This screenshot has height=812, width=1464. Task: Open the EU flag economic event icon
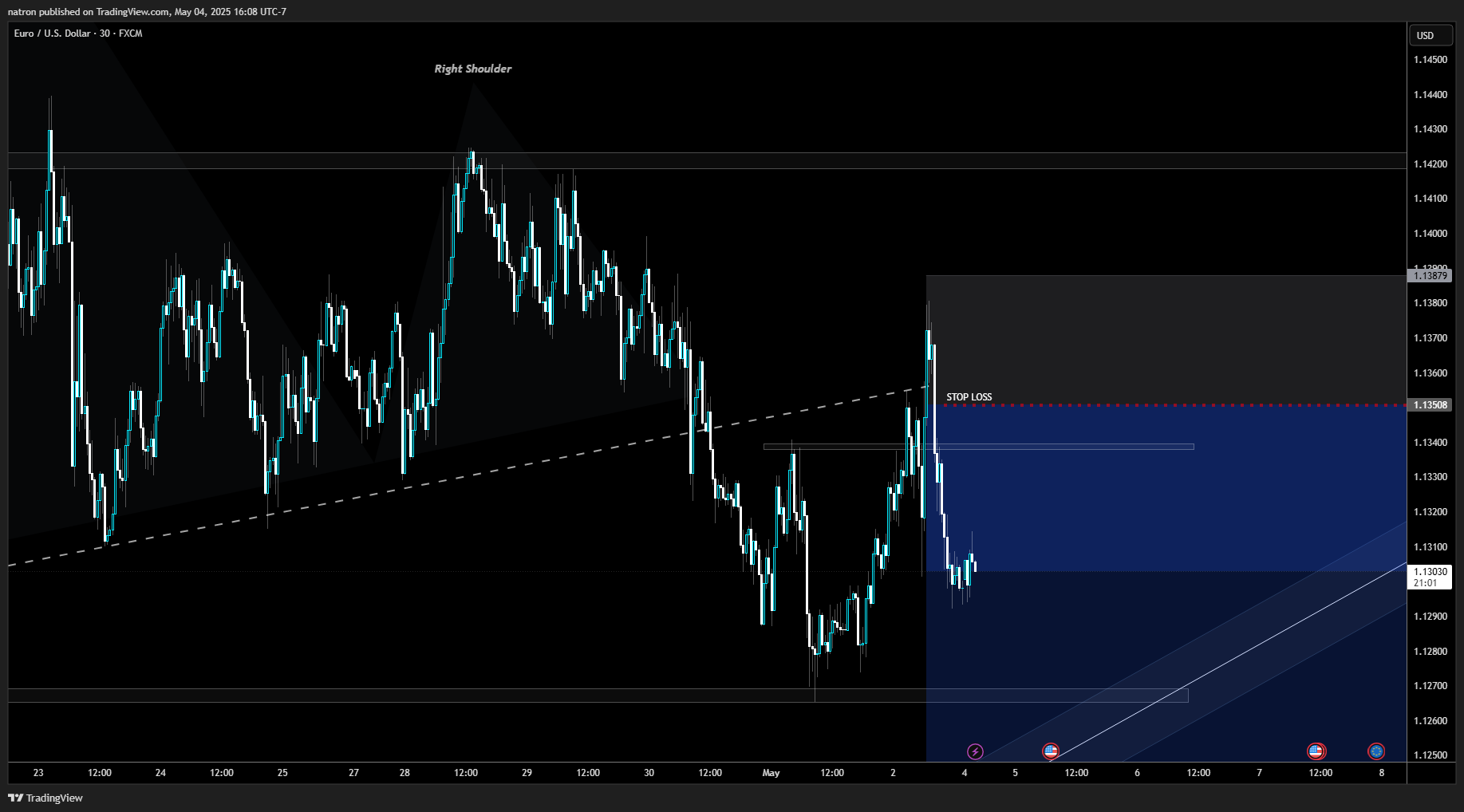pyautogui.click(x=1376, y=751)
